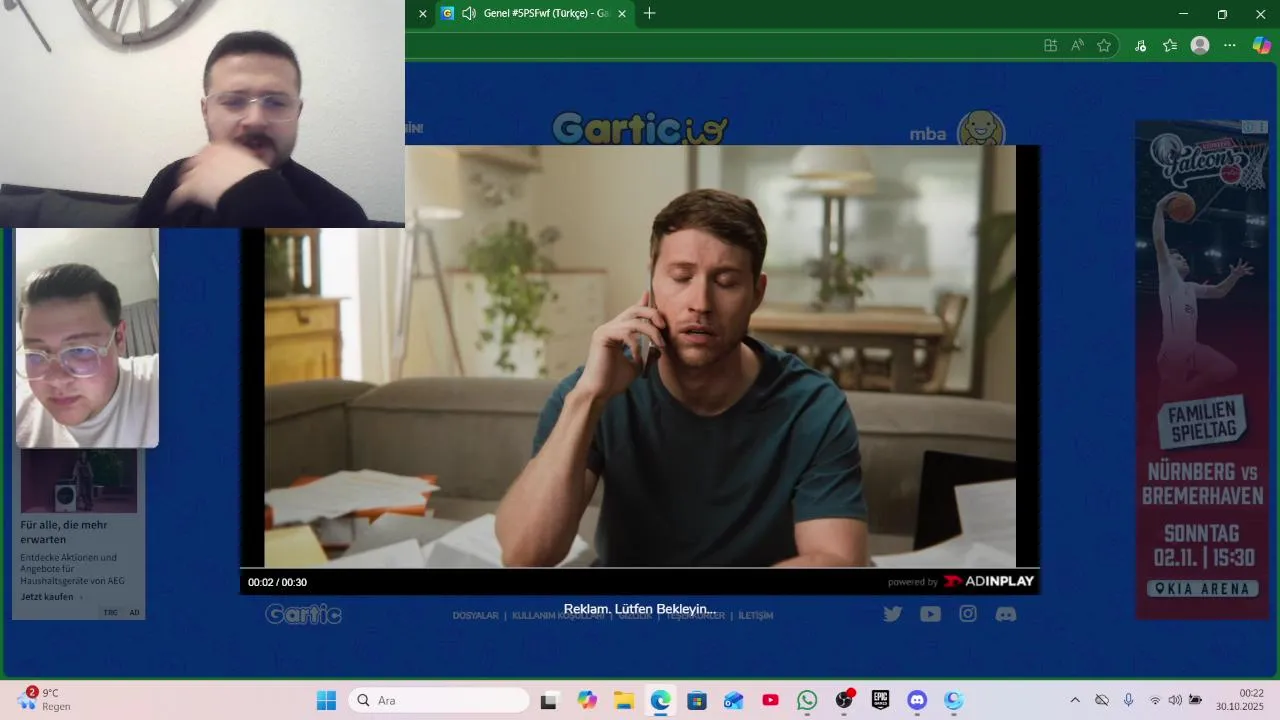Viewport: 1280px width, 720px height.
Task: Launch Copilot from the Edge toolbar
Action: tap(1262, 45)
